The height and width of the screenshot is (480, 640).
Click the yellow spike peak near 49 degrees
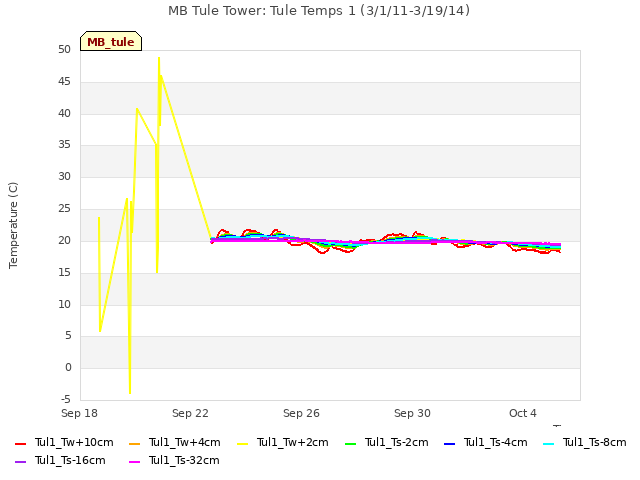(x=159, y=58)
